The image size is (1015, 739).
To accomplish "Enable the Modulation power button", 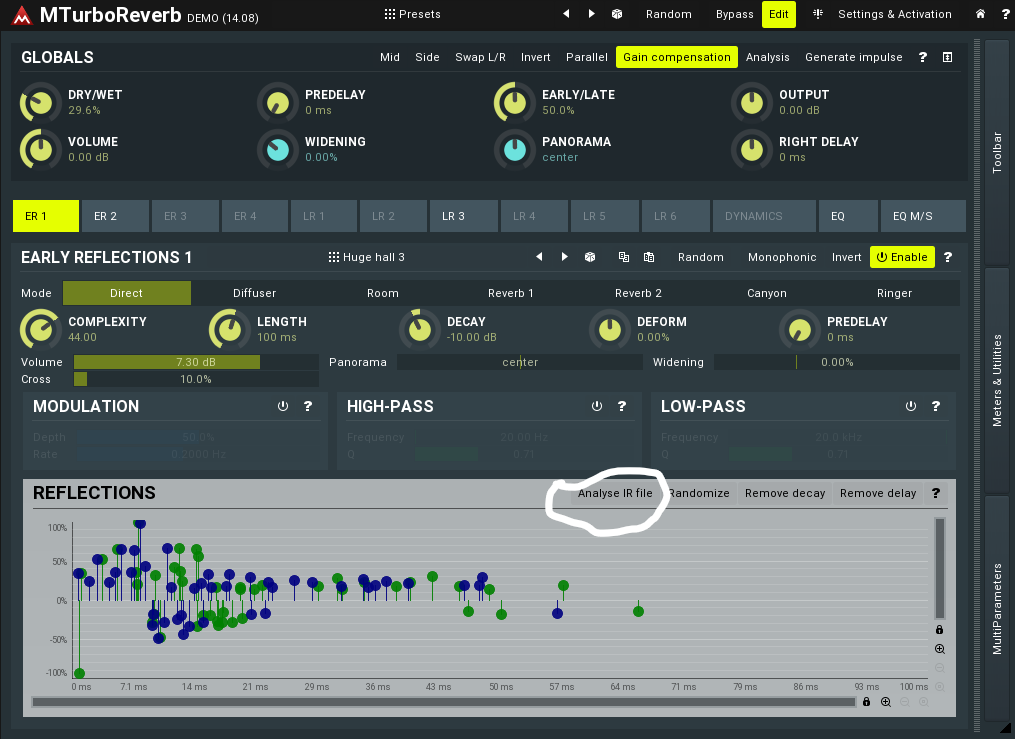I will point(283,406).
